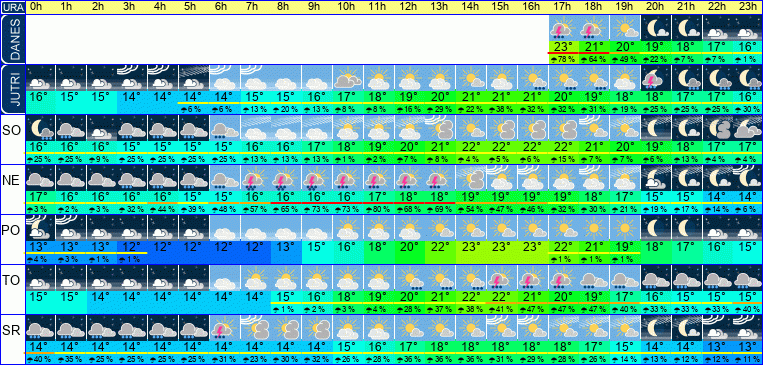The height and width of the screenshot is (365, 763).
Task: Click the 23° temperature cell at DANES 17h
Action: (x=563, y=47)
